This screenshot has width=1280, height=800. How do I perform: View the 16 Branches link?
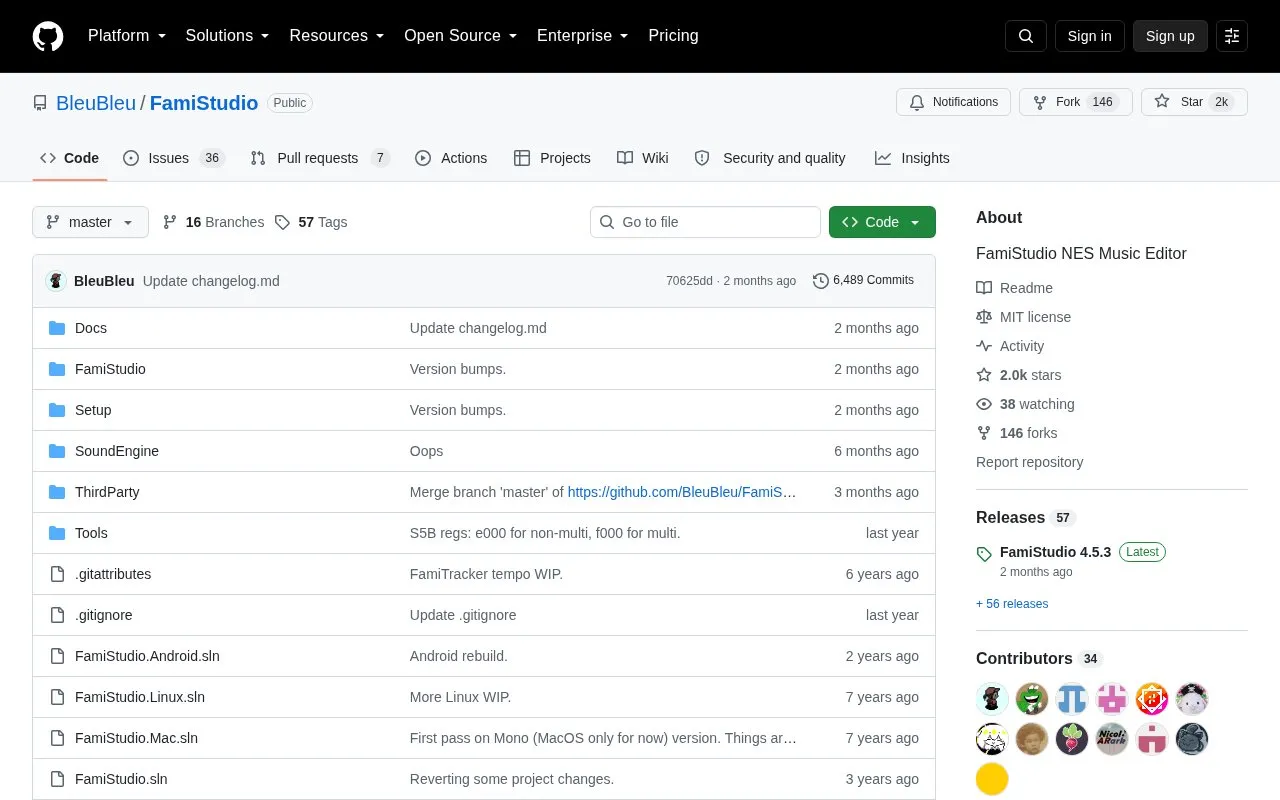coord(213,222)
